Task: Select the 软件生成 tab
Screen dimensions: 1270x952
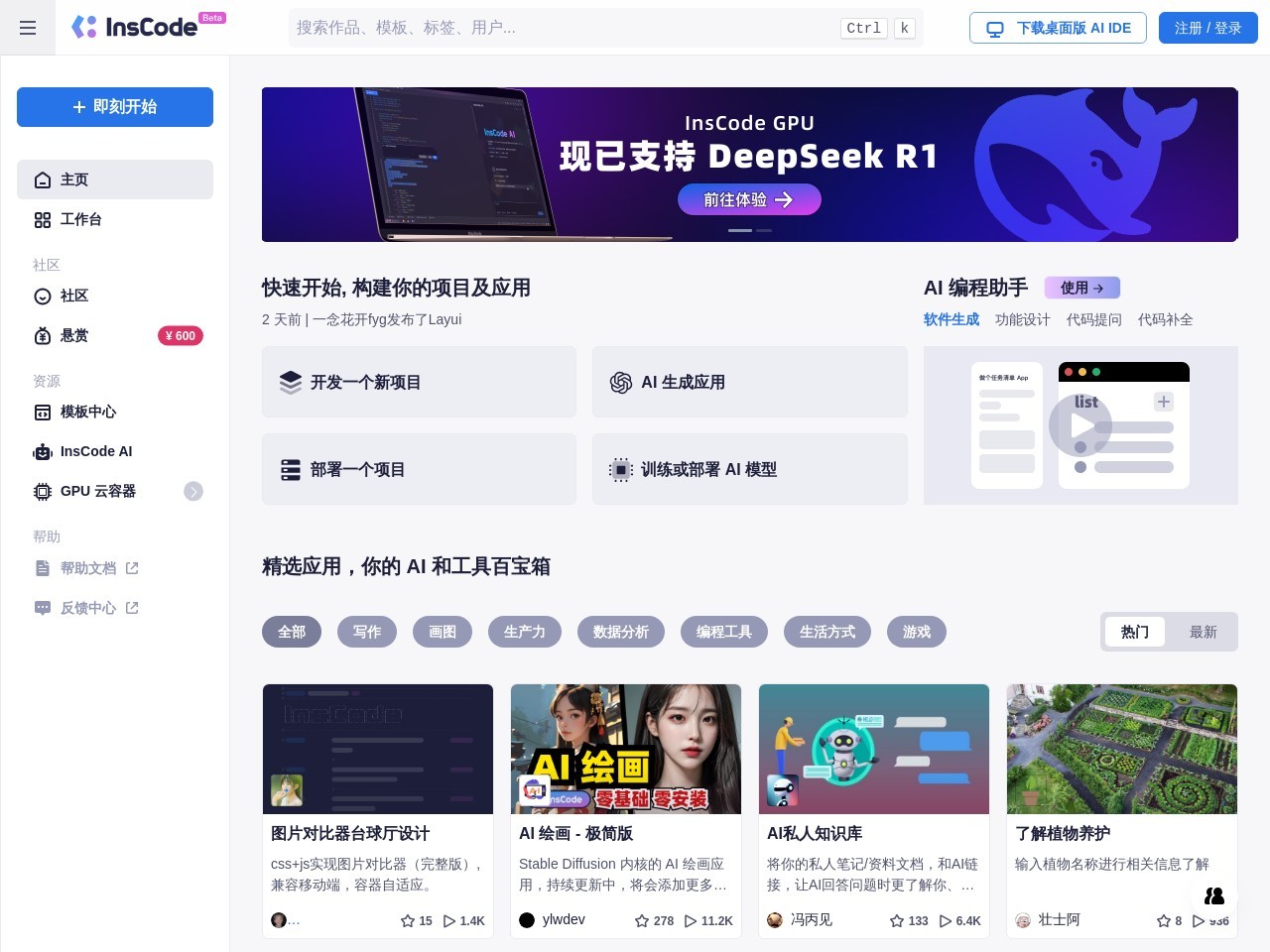Action: click(952, 319)
